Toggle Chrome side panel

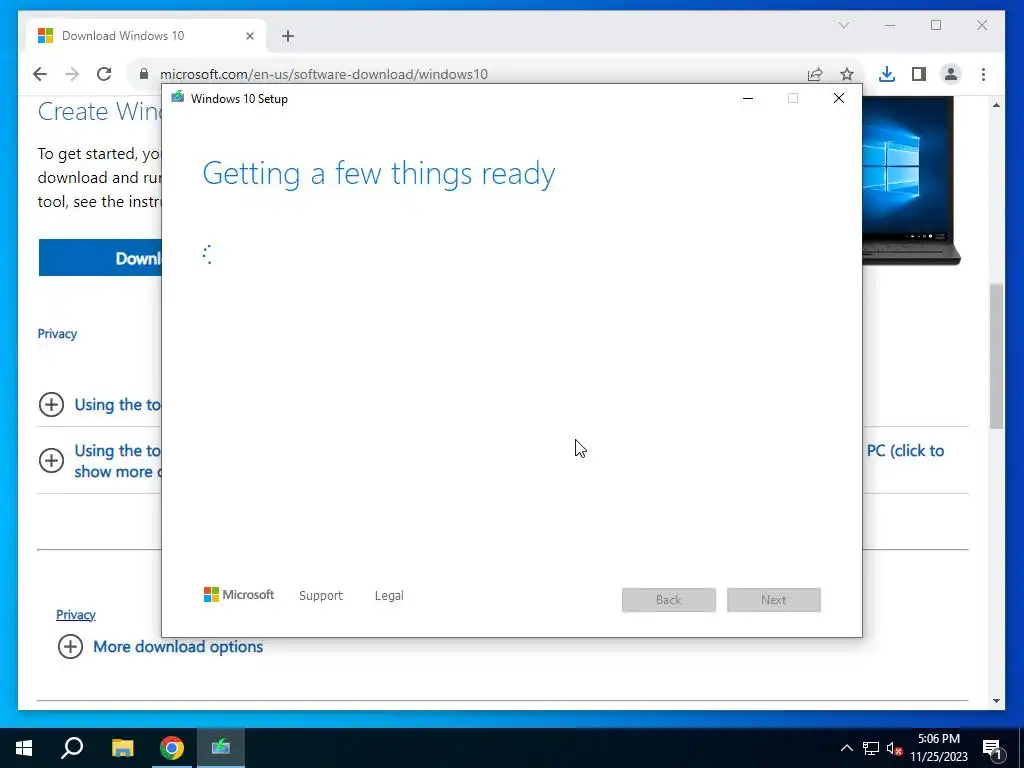tap(919, 74)
